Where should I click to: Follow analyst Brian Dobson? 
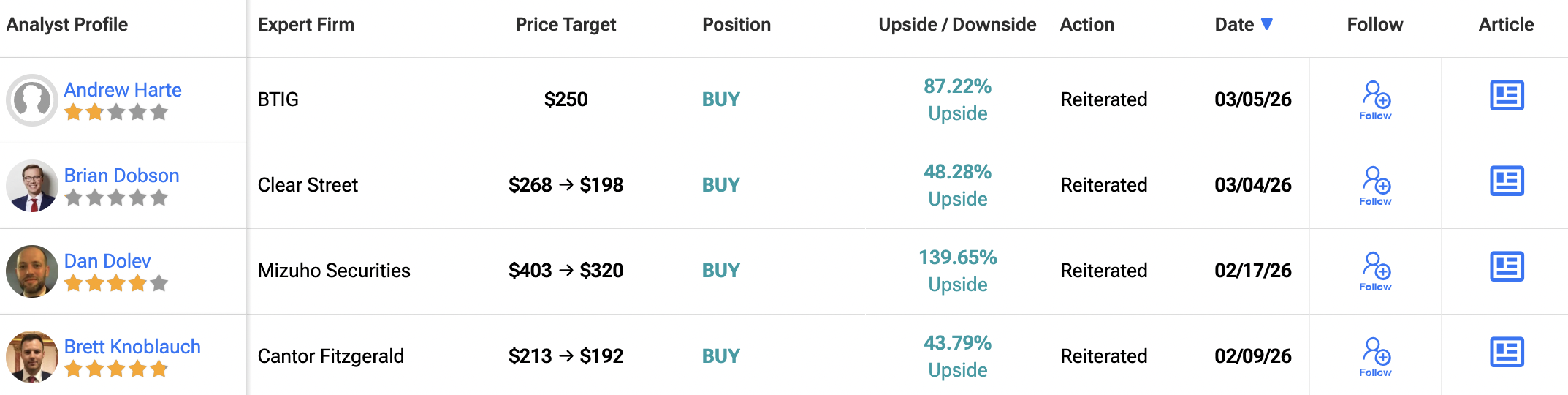tap(1376, 186)
